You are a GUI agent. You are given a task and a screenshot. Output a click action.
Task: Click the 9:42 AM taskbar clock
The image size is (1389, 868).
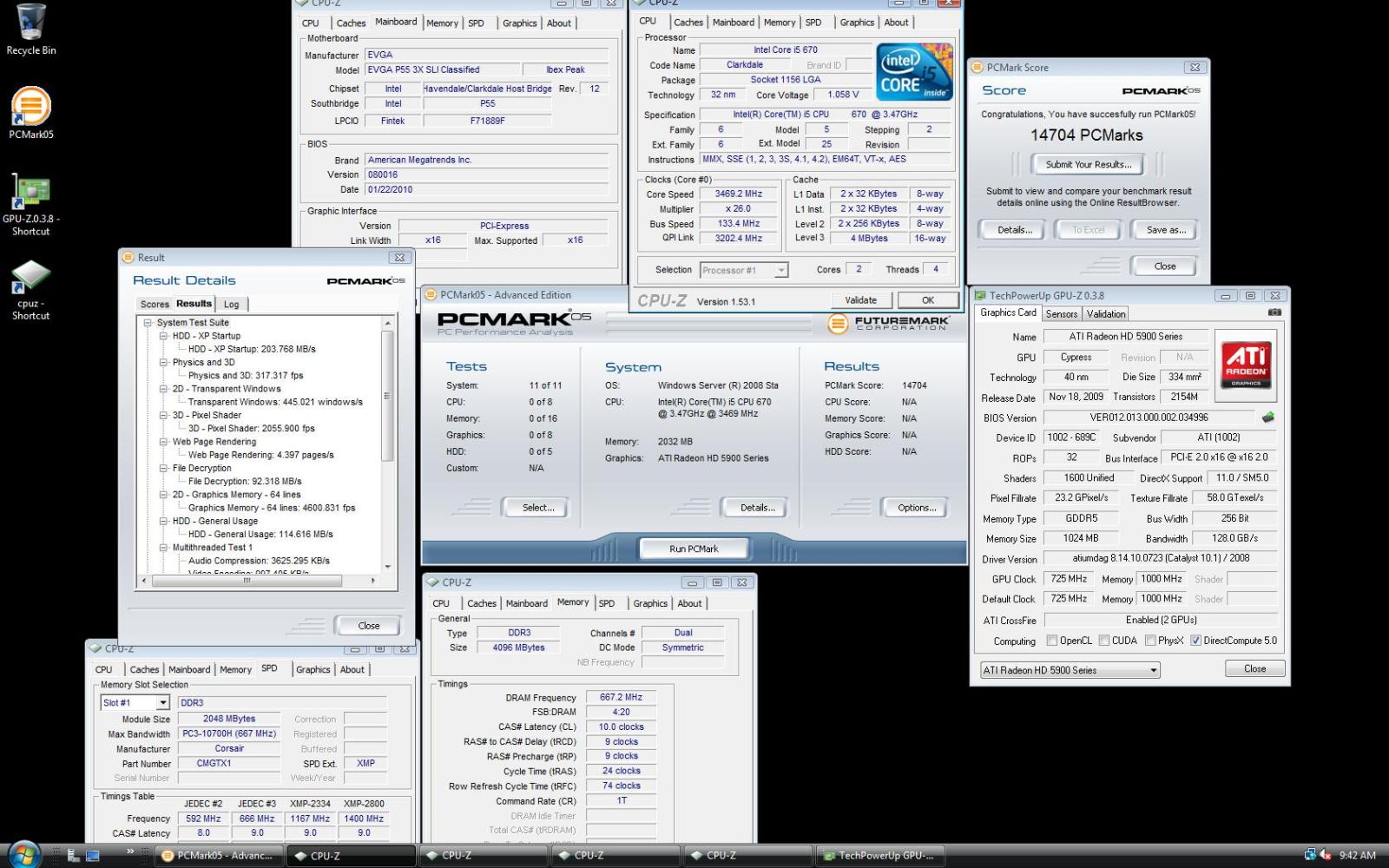click(x=1357, y=855)
